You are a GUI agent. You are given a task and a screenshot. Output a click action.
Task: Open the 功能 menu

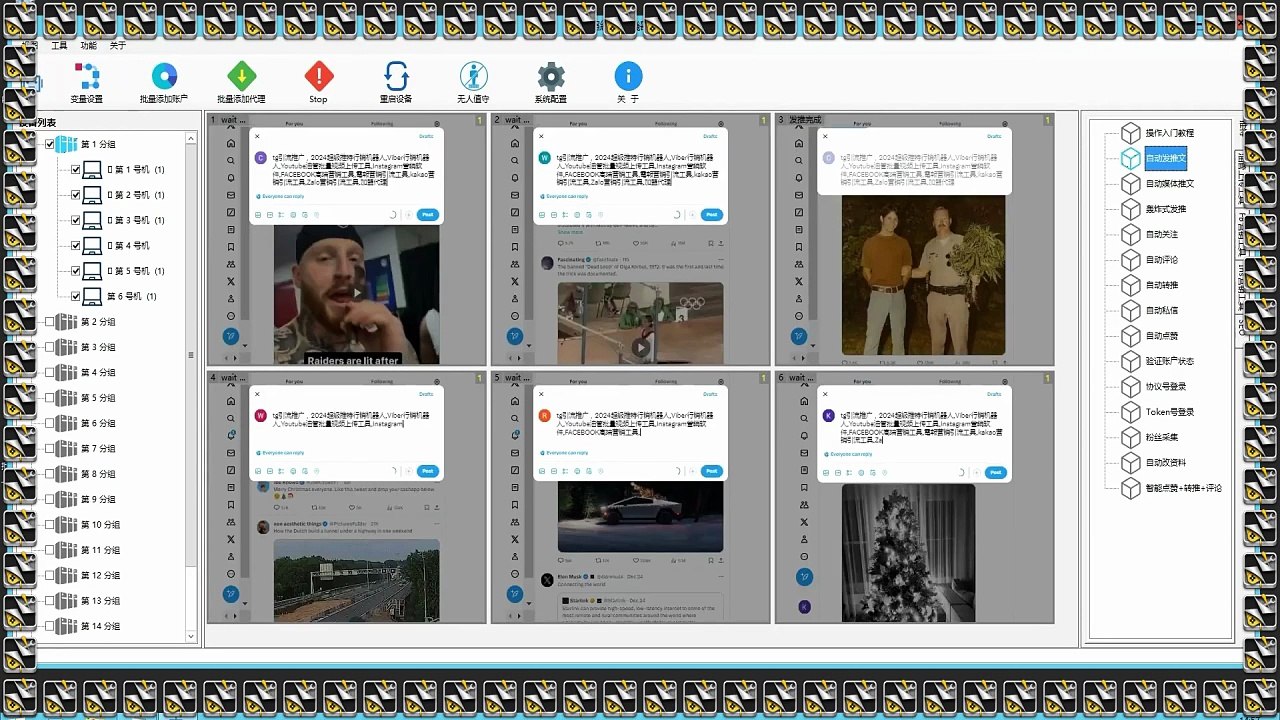89,45
